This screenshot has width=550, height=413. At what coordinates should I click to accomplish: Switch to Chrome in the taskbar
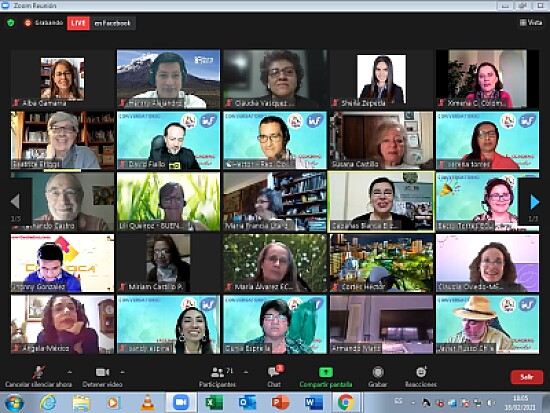click(347, 402)
